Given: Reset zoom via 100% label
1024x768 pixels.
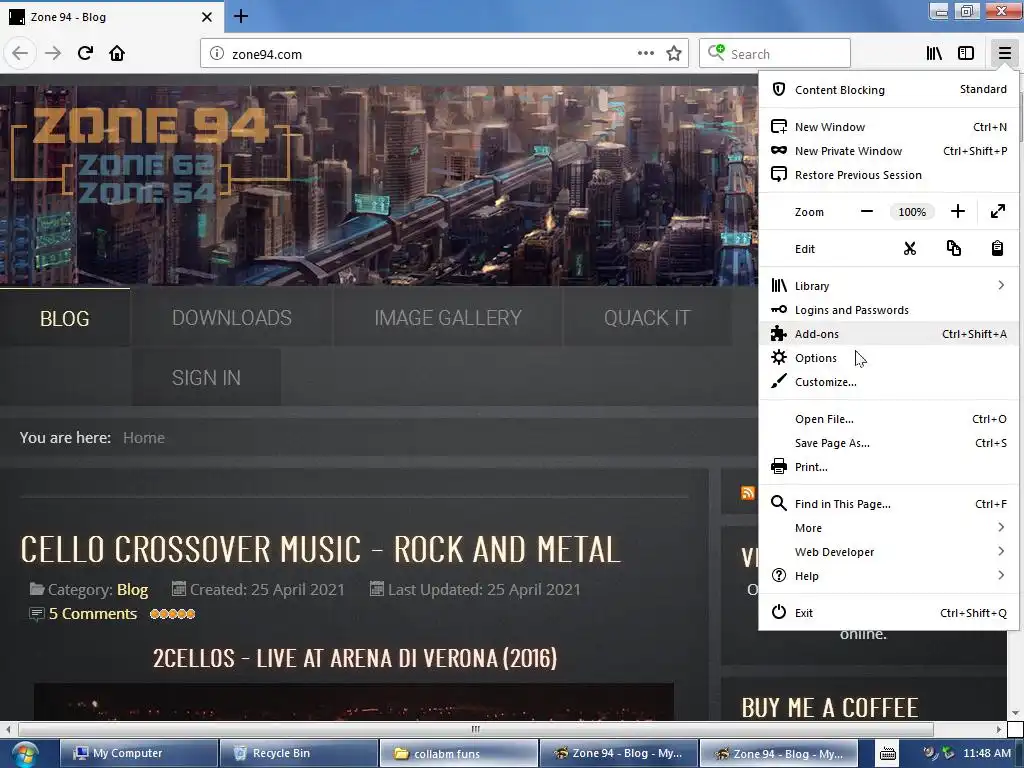Looking at the screenshot, I should pyautogui.click(x=912, y=212).
